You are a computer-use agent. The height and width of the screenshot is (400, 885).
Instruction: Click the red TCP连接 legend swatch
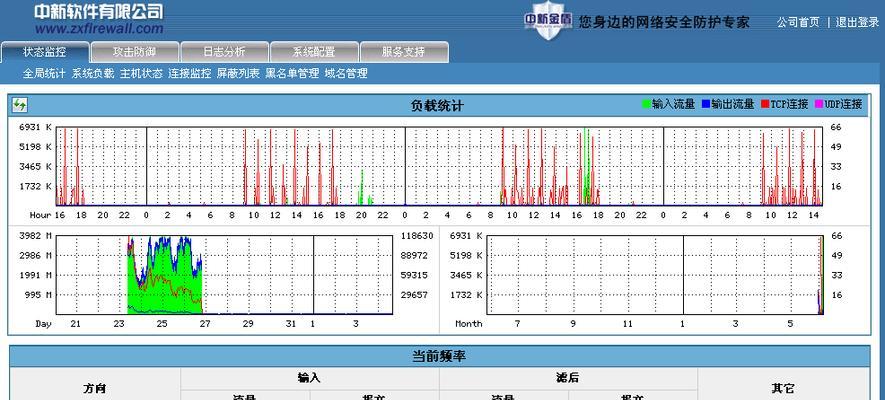pos(765,104)
